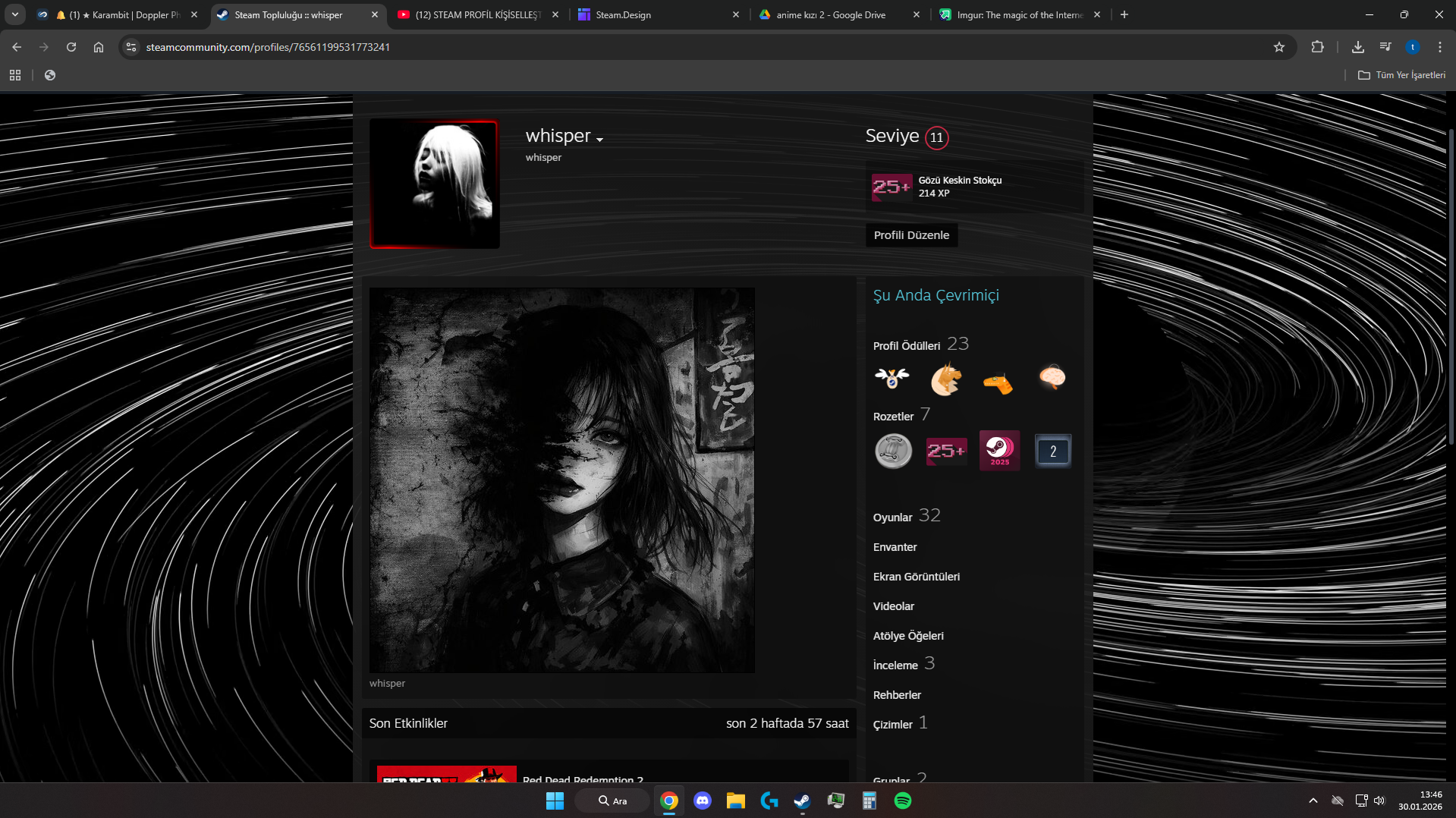Viewport: 1456px width, 818px height.
Task: Open the apps grid in bookmarks bar
Action: pos(15,75)
